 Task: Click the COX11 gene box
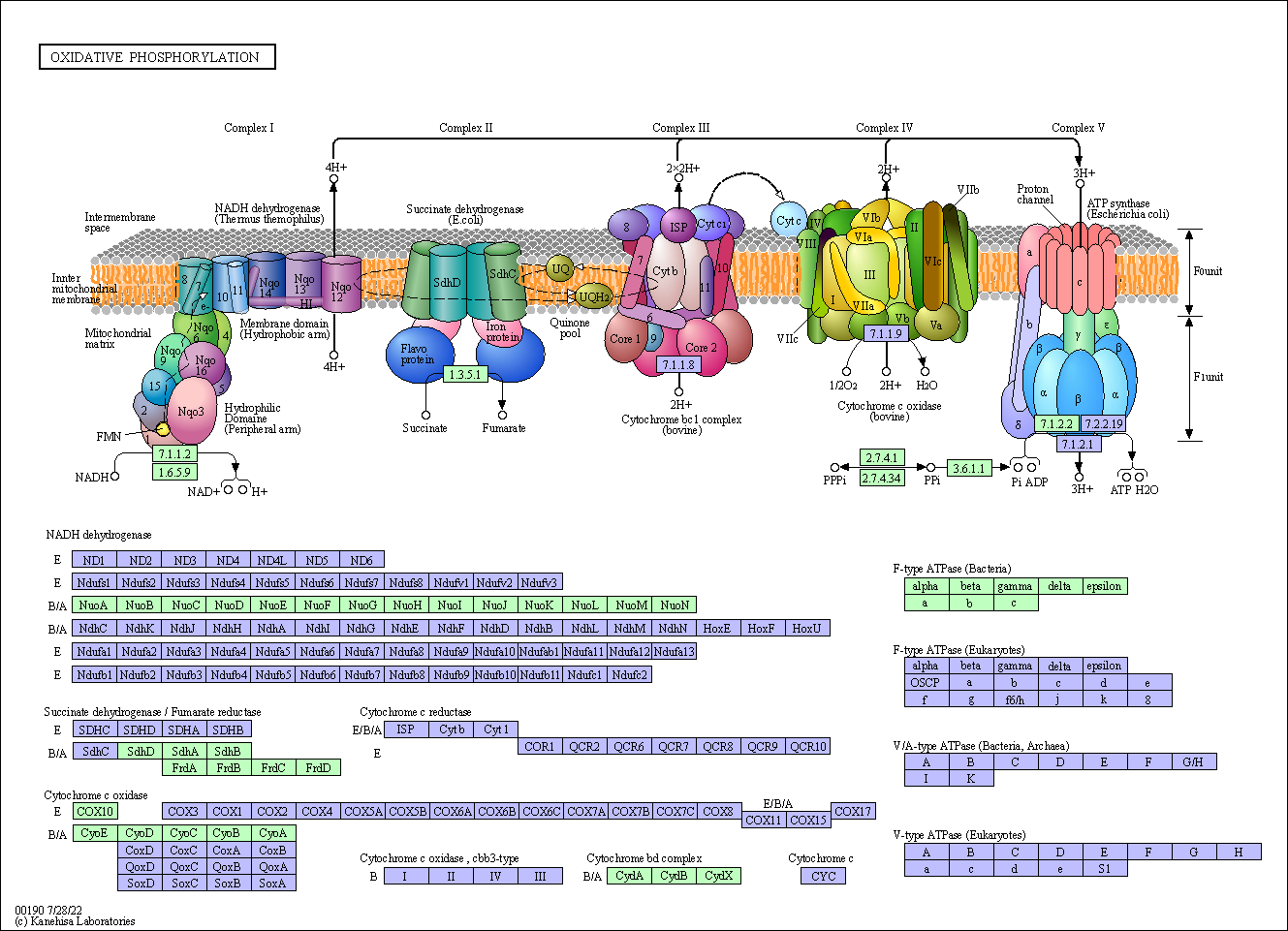click(764, 820)
